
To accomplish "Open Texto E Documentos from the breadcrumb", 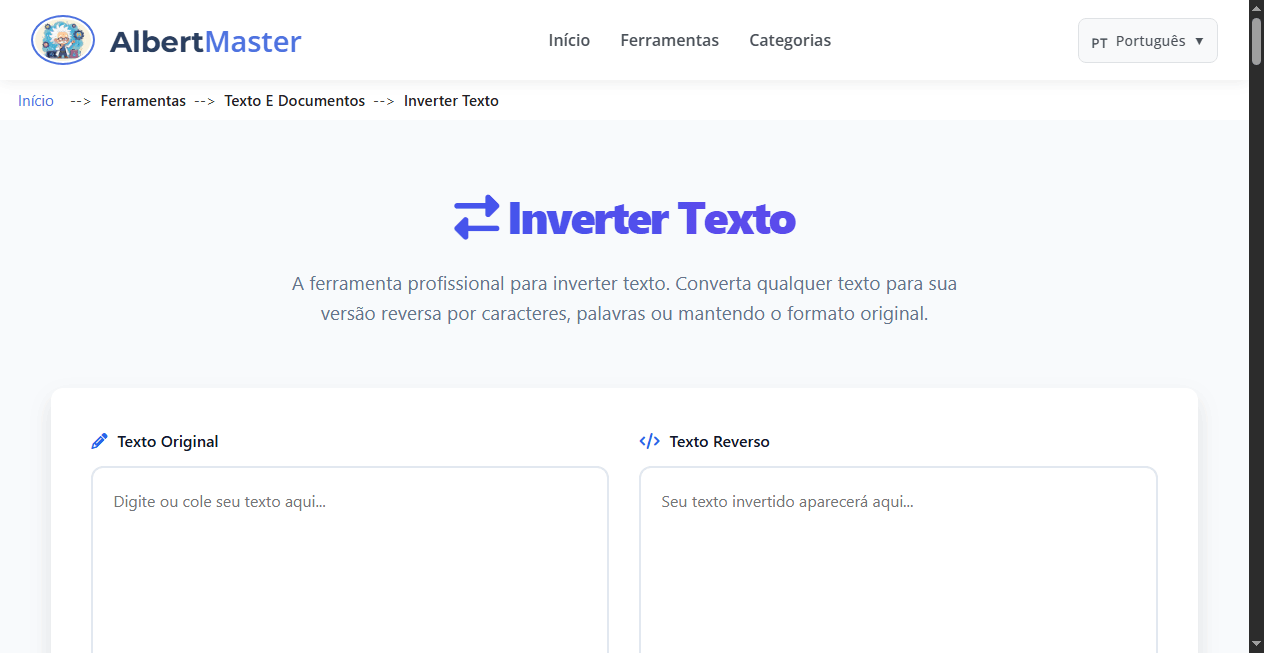I will (294, 100).
